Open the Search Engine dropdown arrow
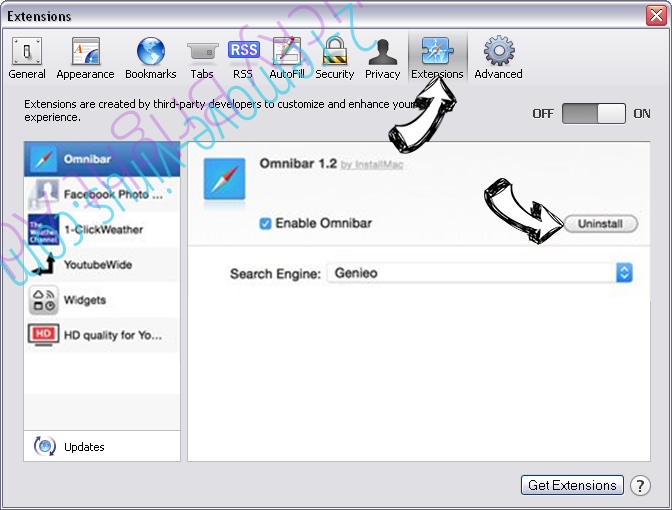This screenshot has height=510, width=672. (624, 273)
